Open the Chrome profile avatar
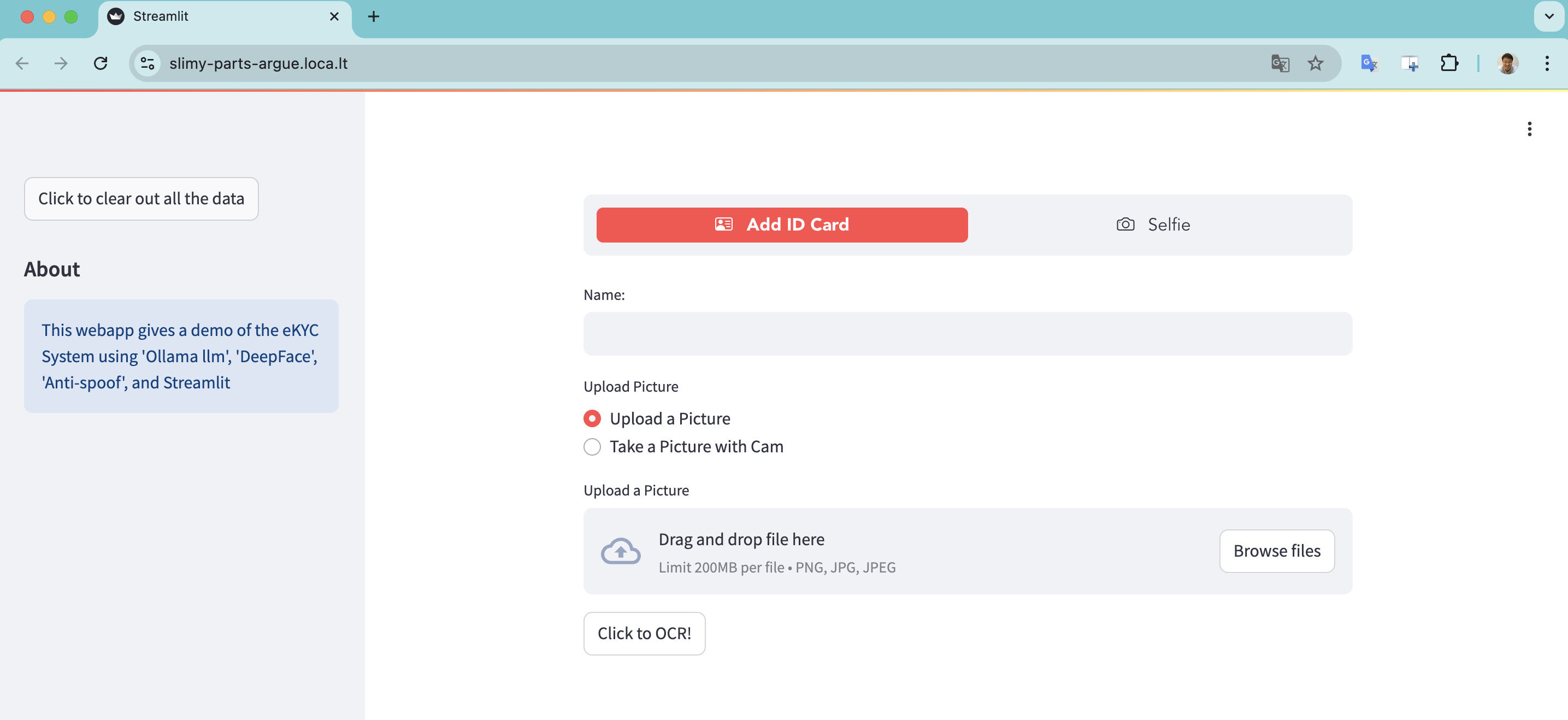Image resolution: width=1568 pixels, height=720 pixels. click(1507, 63)
